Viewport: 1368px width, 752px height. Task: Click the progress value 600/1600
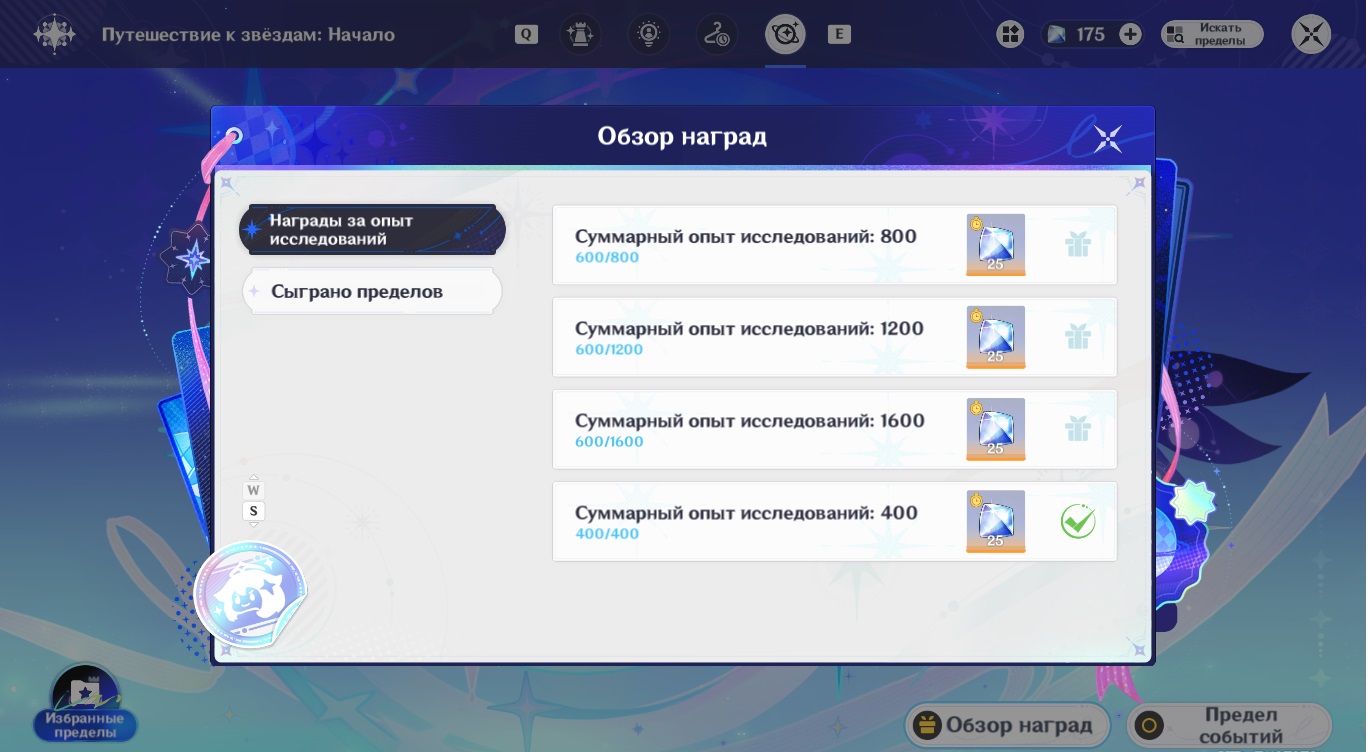point(609,442)
